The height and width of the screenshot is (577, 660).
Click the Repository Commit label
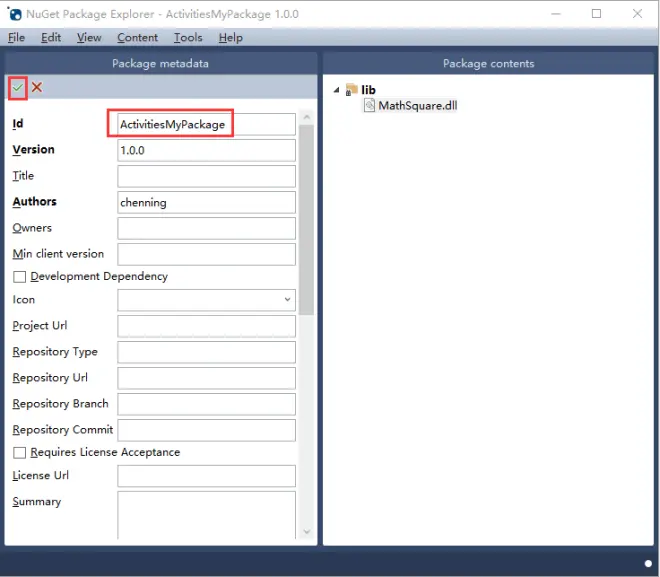[63, 430]
